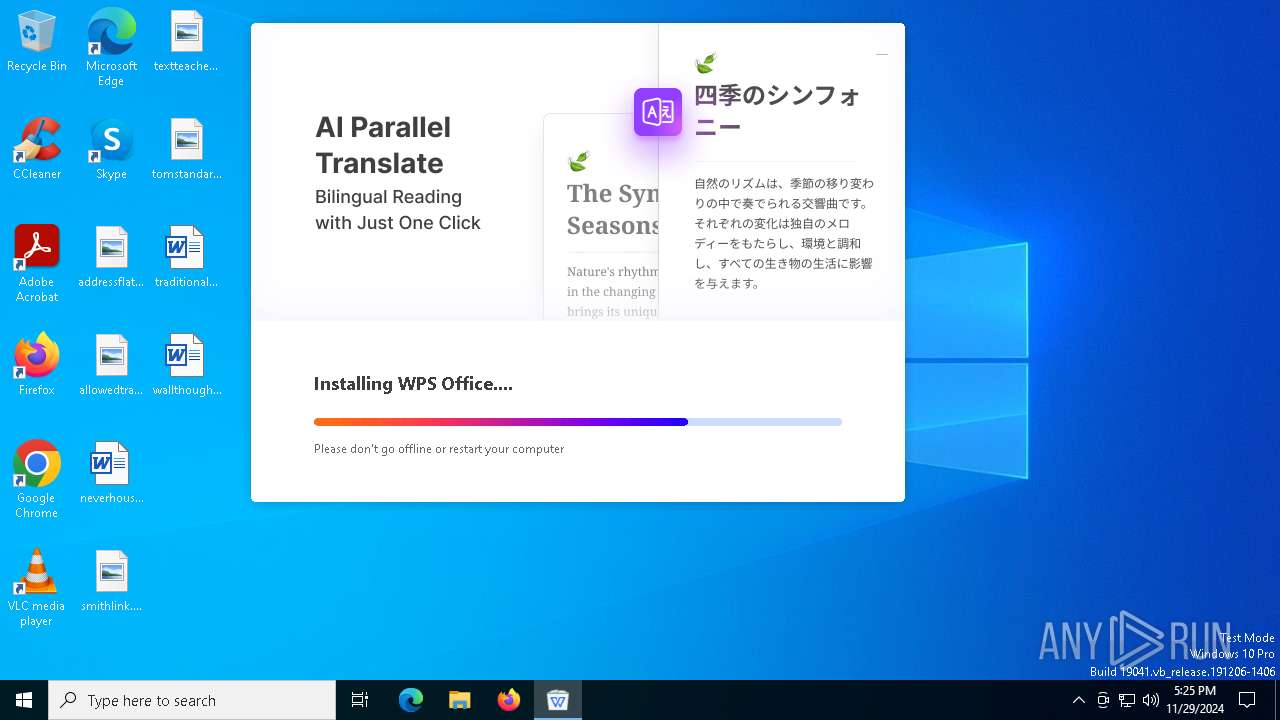Click the Installing WPS Office status text
This screenshot has height=720, width=1280.
coord(413,384)
